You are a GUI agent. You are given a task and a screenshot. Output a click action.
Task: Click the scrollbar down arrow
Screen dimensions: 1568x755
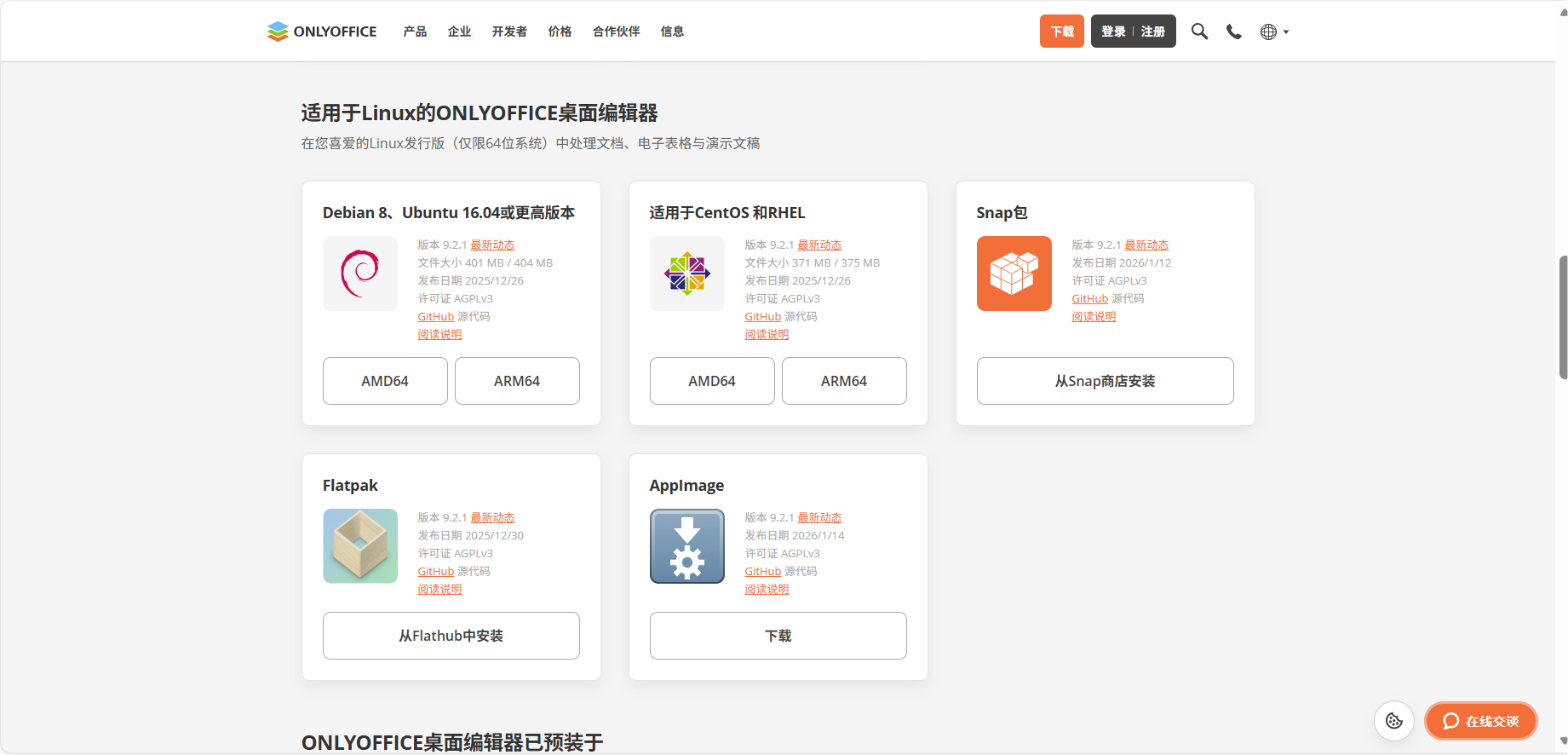(x=1563, y=742)
